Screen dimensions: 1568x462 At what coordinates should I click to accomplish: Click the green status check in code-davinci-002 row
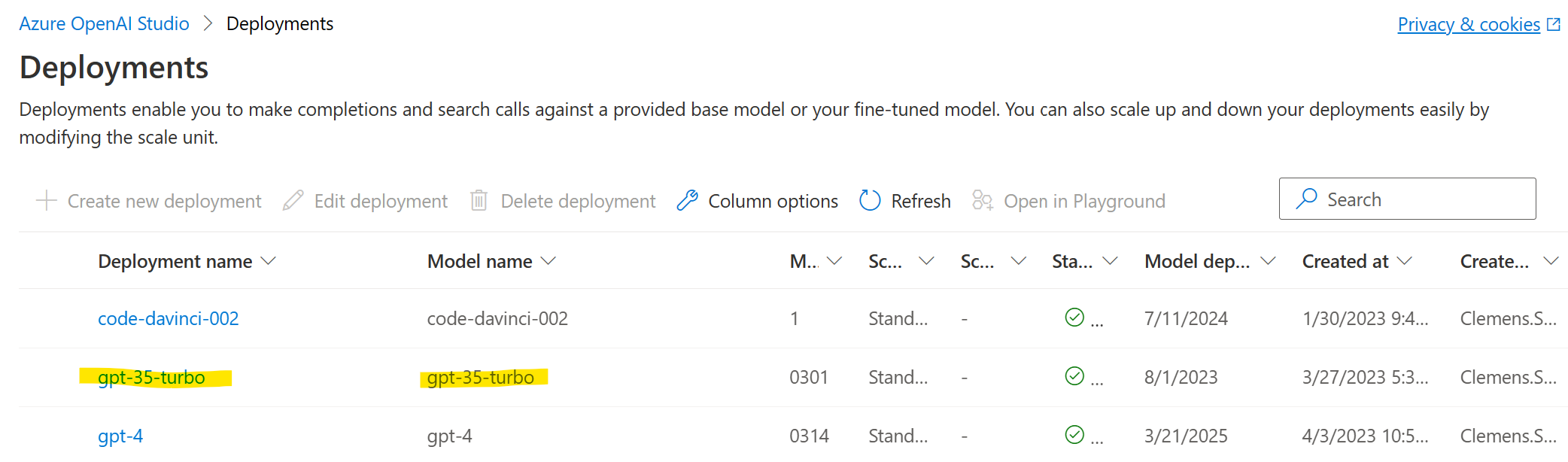pos(1074,318)
